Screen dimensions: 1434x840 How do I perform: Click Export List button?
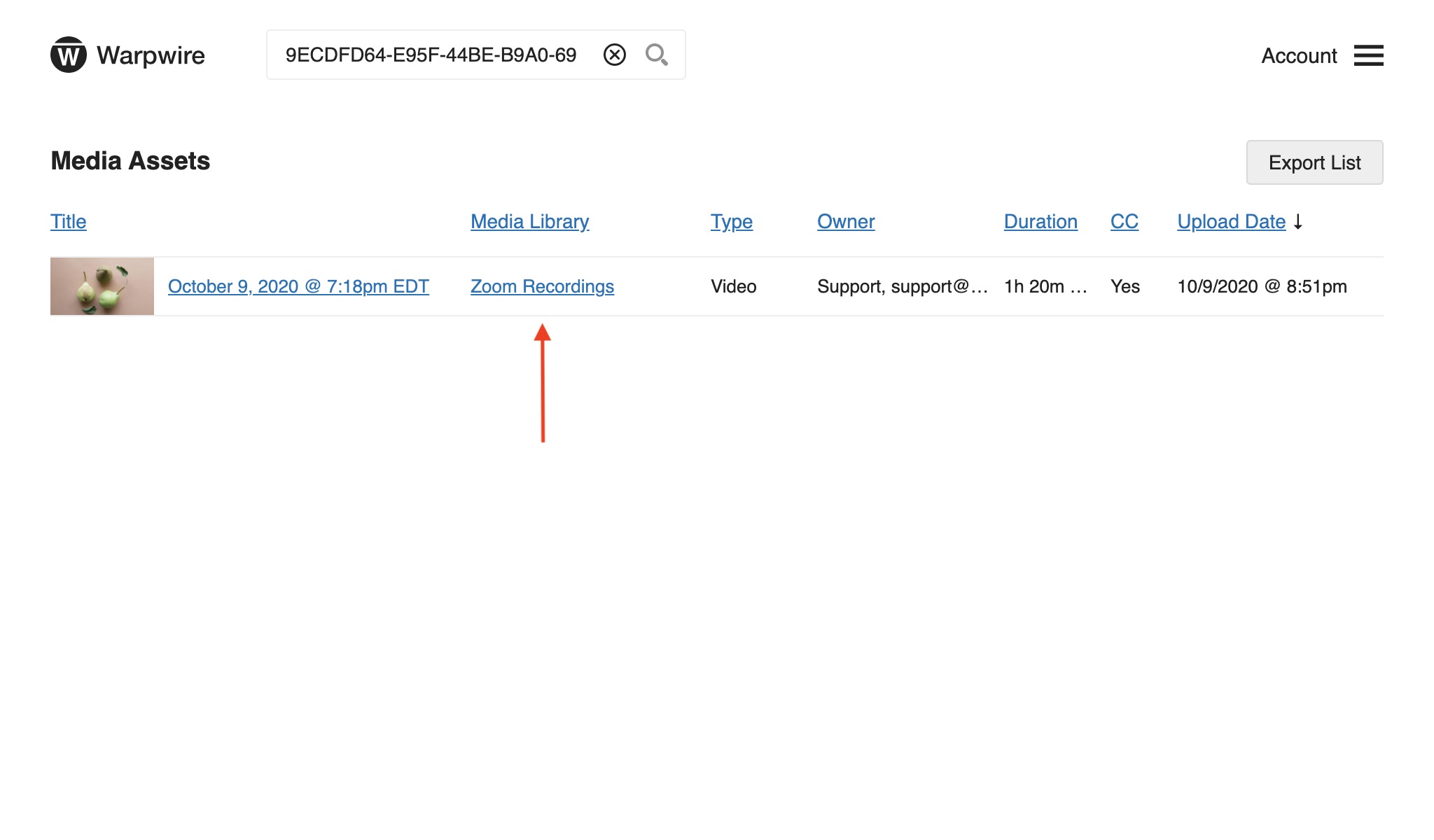tap(1314, 162)
